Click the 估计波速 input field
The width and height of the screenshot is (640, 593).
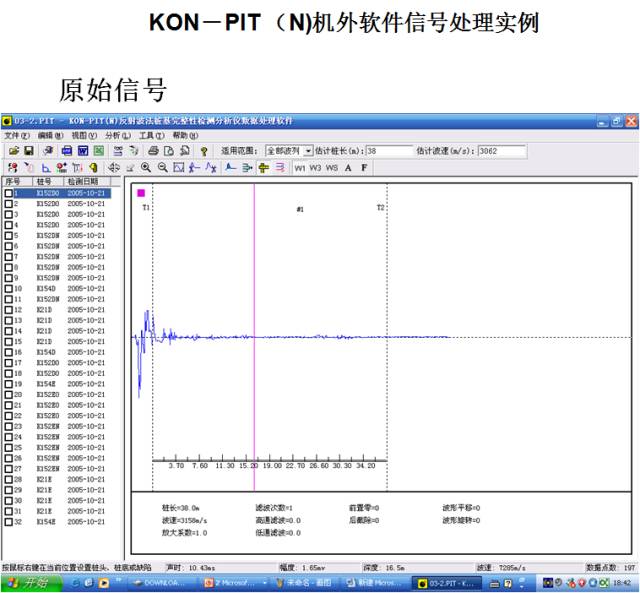click(500, 151)
